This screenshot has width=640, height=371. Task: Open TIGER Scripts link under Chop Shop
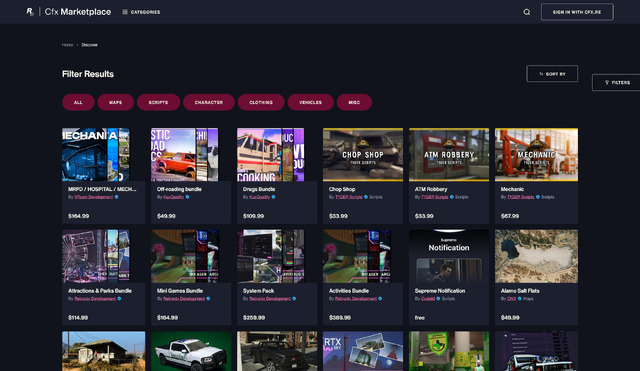349,197
